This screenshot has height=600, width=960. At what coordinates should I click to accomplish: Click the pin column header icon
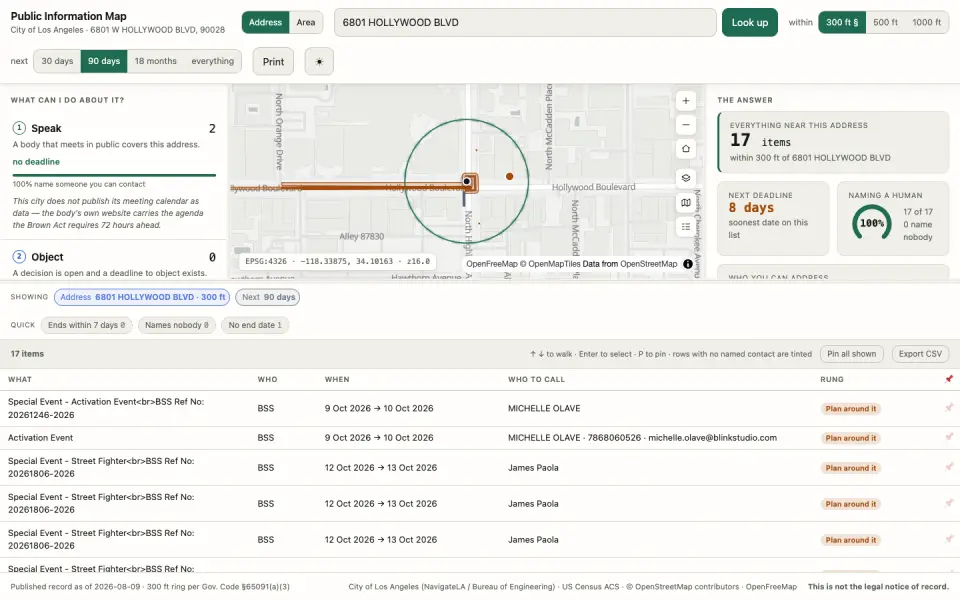point(948,379)
